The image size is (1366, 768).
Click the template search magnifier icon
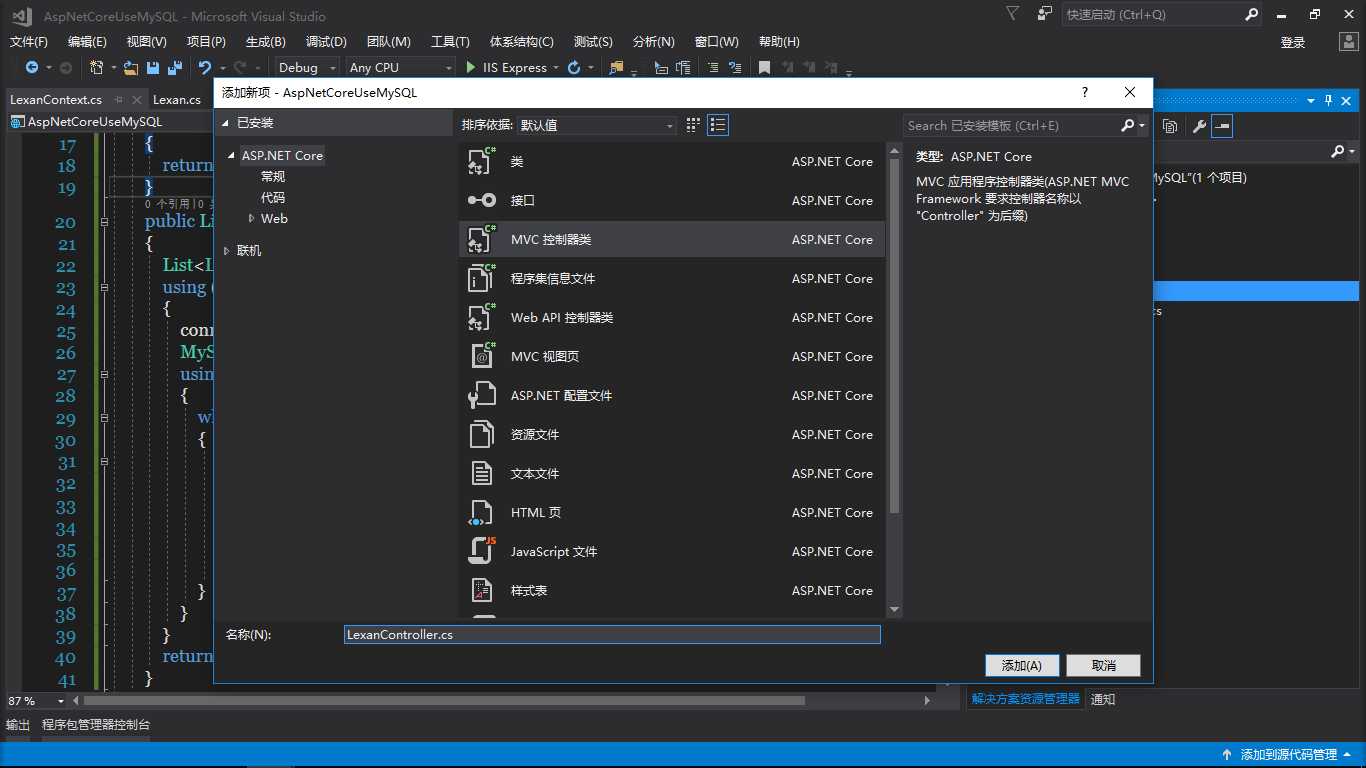1128,125
